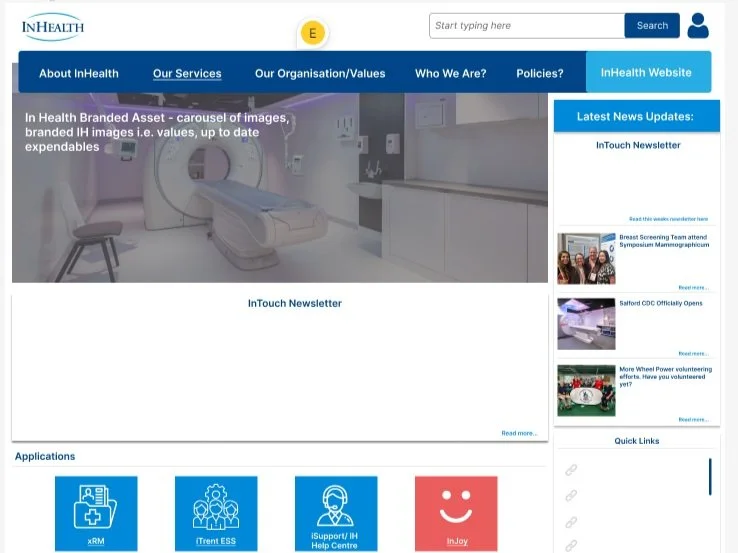
Task: Click the CT scanner carousel image
Action: 280,188
